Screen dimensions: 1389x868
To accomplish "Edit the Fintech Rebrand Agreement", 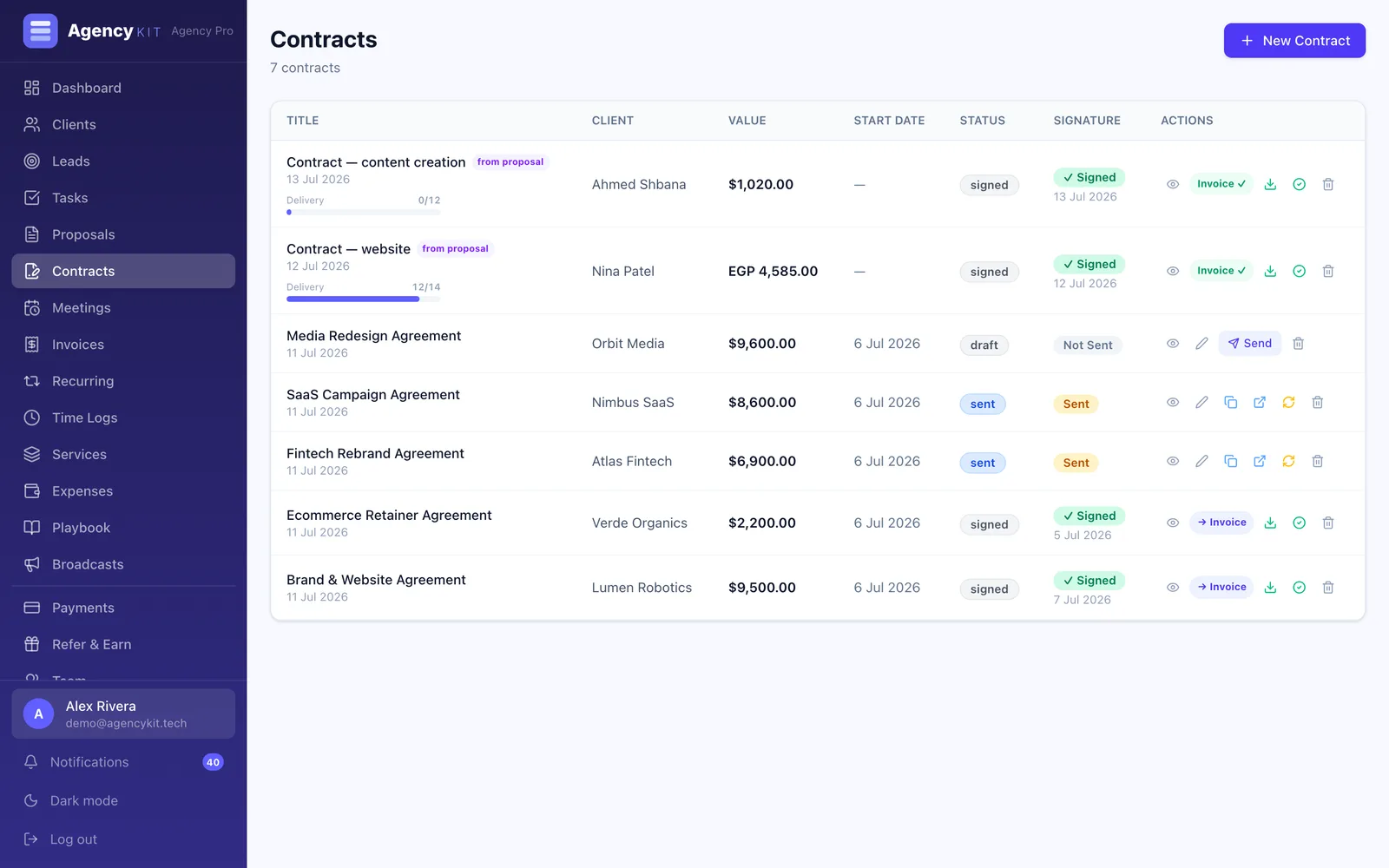I will [1201, 461].
